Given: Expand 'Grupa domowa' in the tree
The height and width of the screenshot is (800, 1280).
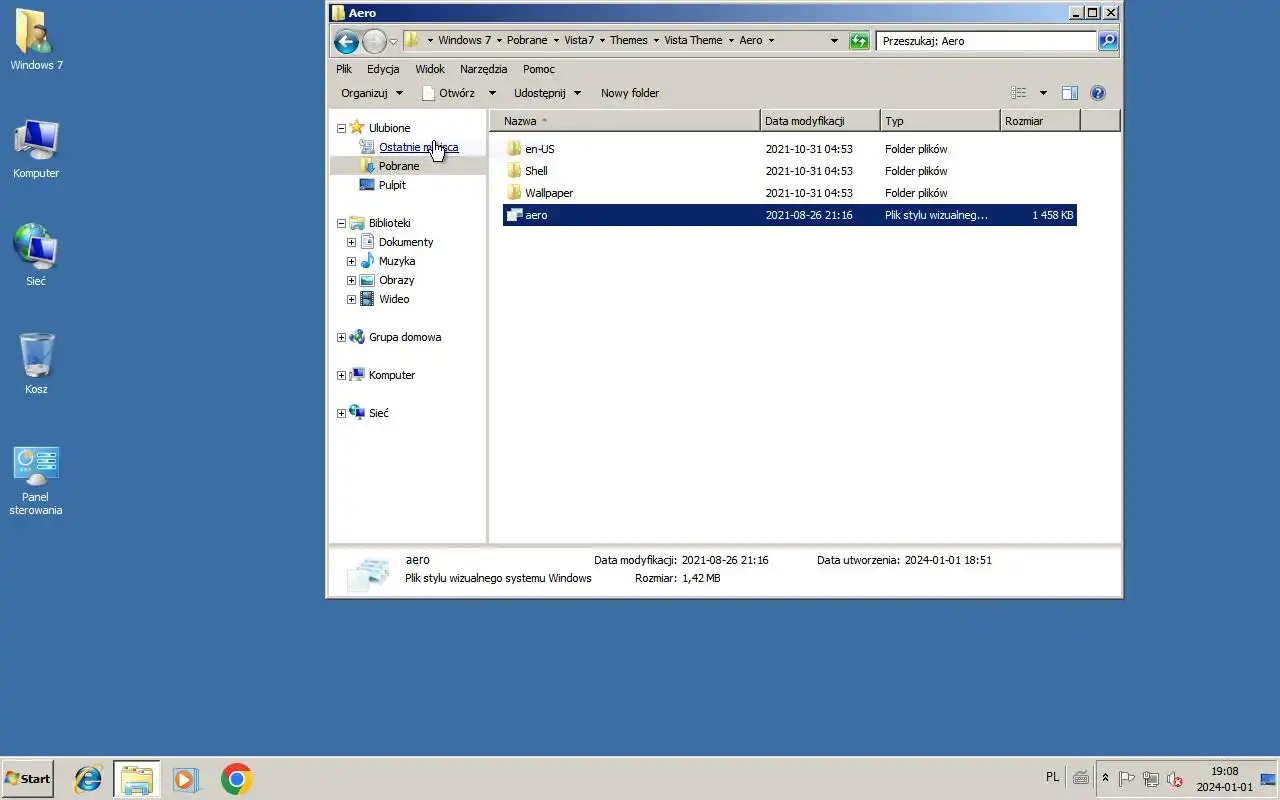Looking at the screenshot, I should [341, 337].
